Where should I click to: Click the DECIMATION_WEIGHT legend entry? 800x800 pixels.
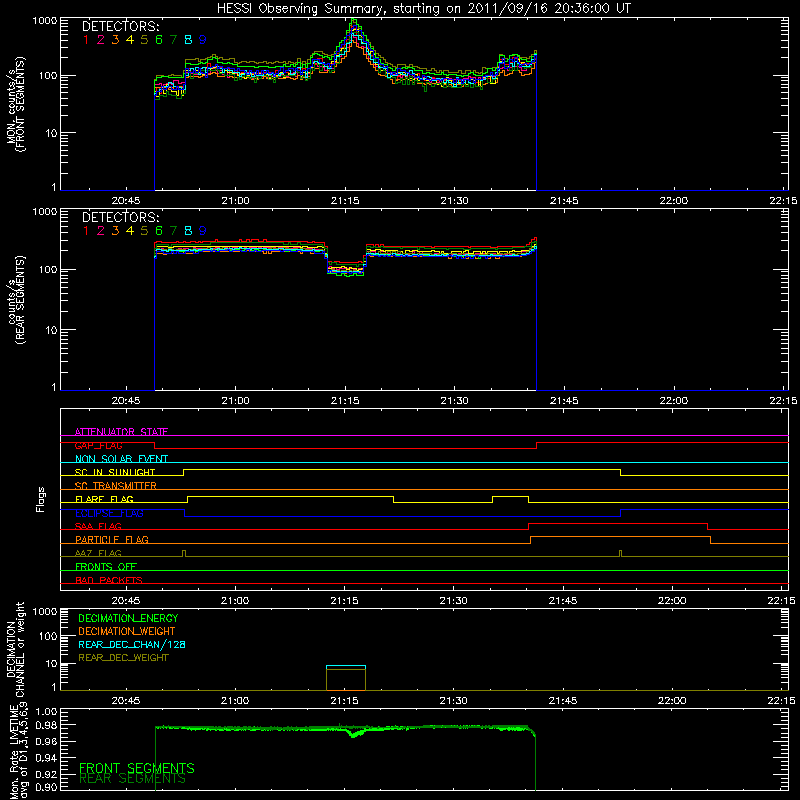point(127,632)
